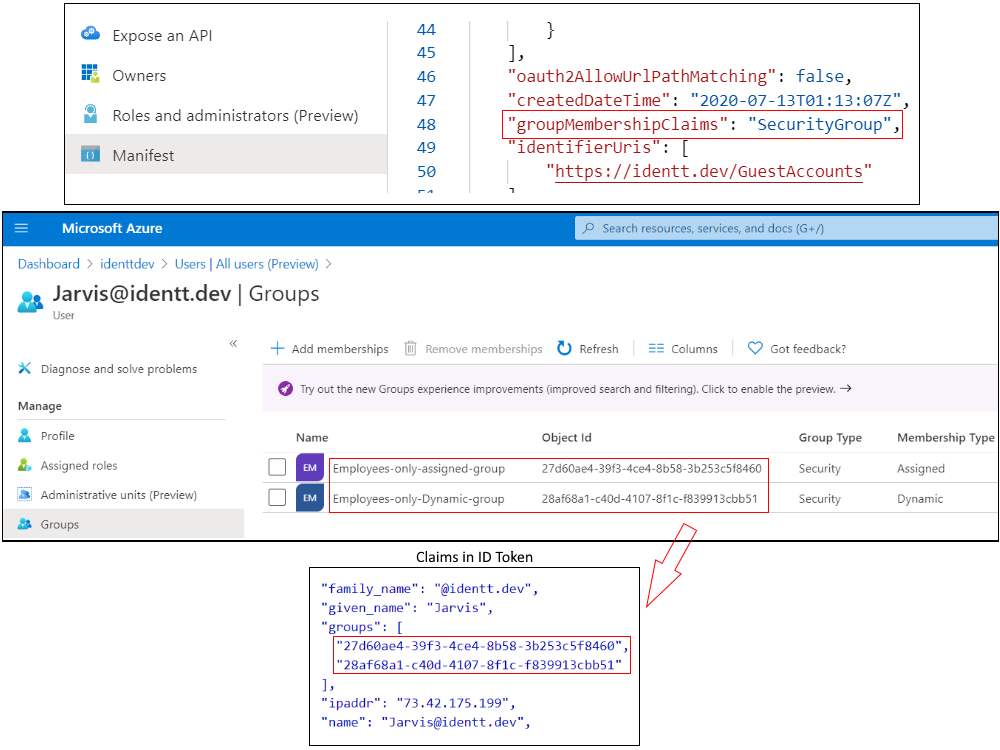This screenshot has height=750, width=1000.
Task: Click the heart feedback icon
Action: pyautogui.click(x=755, y=348)
